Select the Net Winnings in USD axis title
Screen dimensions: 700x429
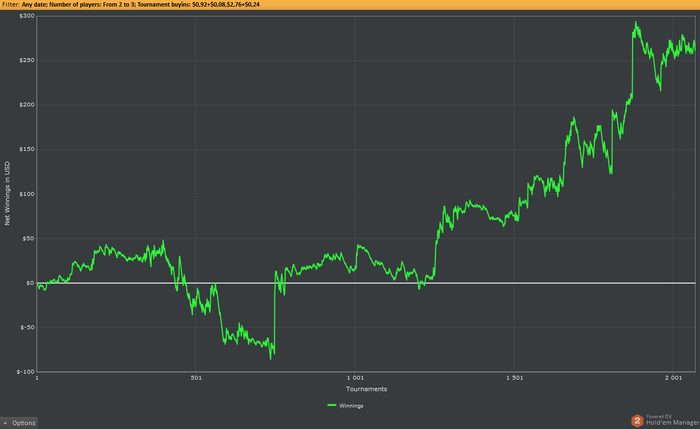coord(7,193)
